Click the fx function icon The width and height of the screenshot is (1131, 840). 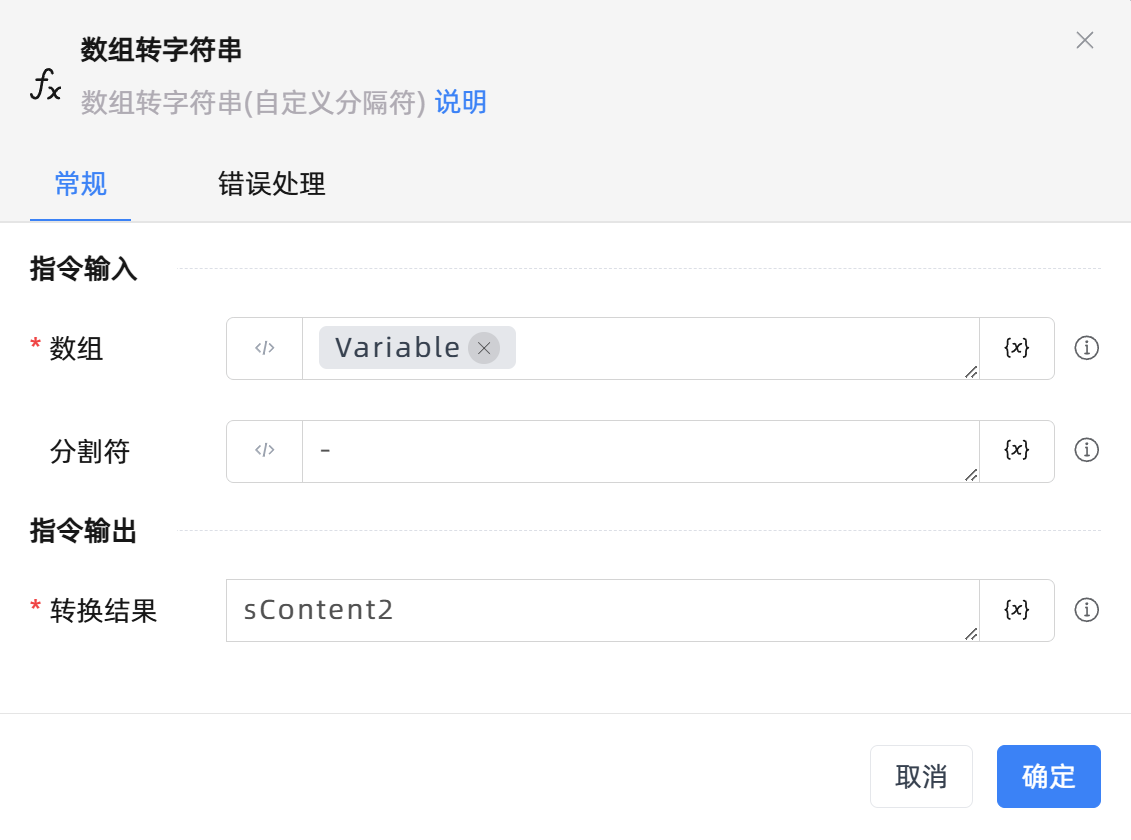(x=45, y=87)
